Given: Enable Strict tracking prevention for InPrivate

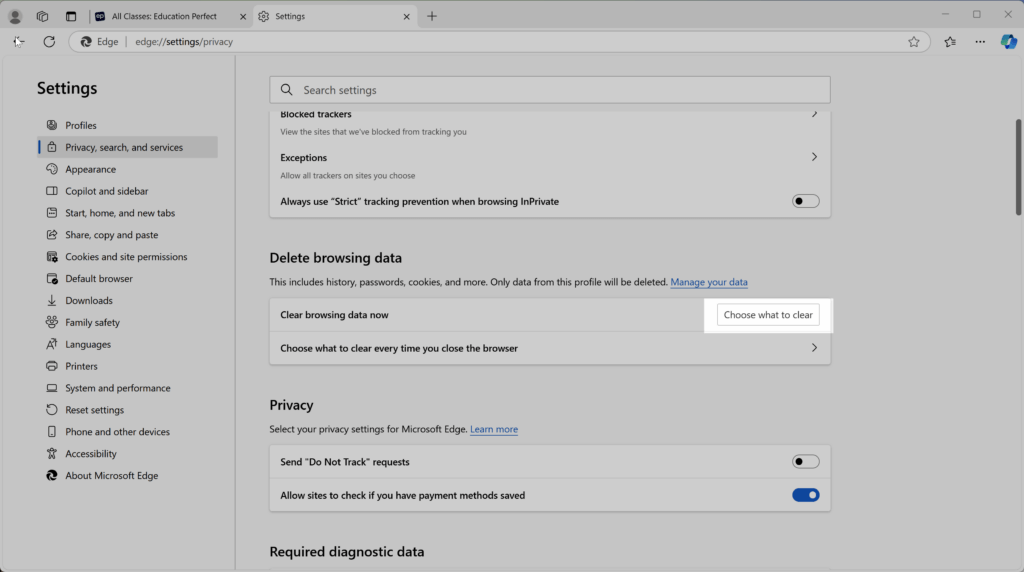Looking at the screenshot, I should click(x=805, y=201).
